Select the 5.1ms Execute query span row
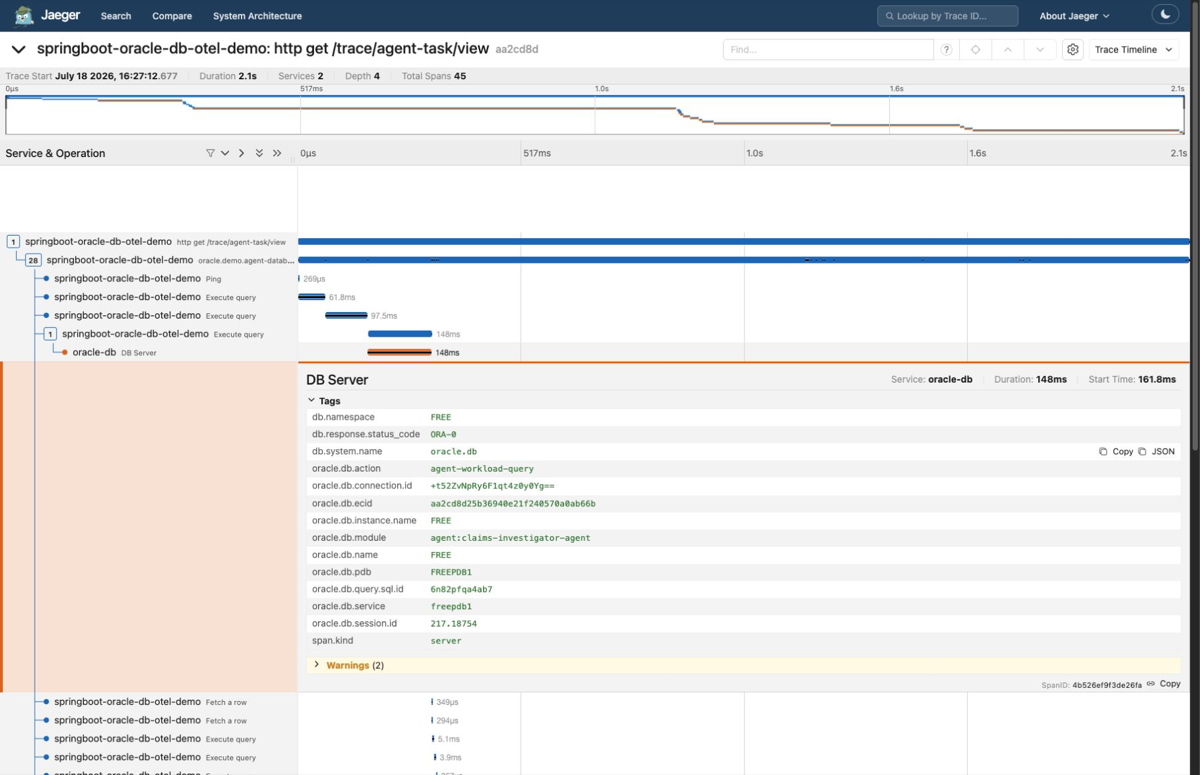This screenshot has width=1200, height=775. pos(149,739)
